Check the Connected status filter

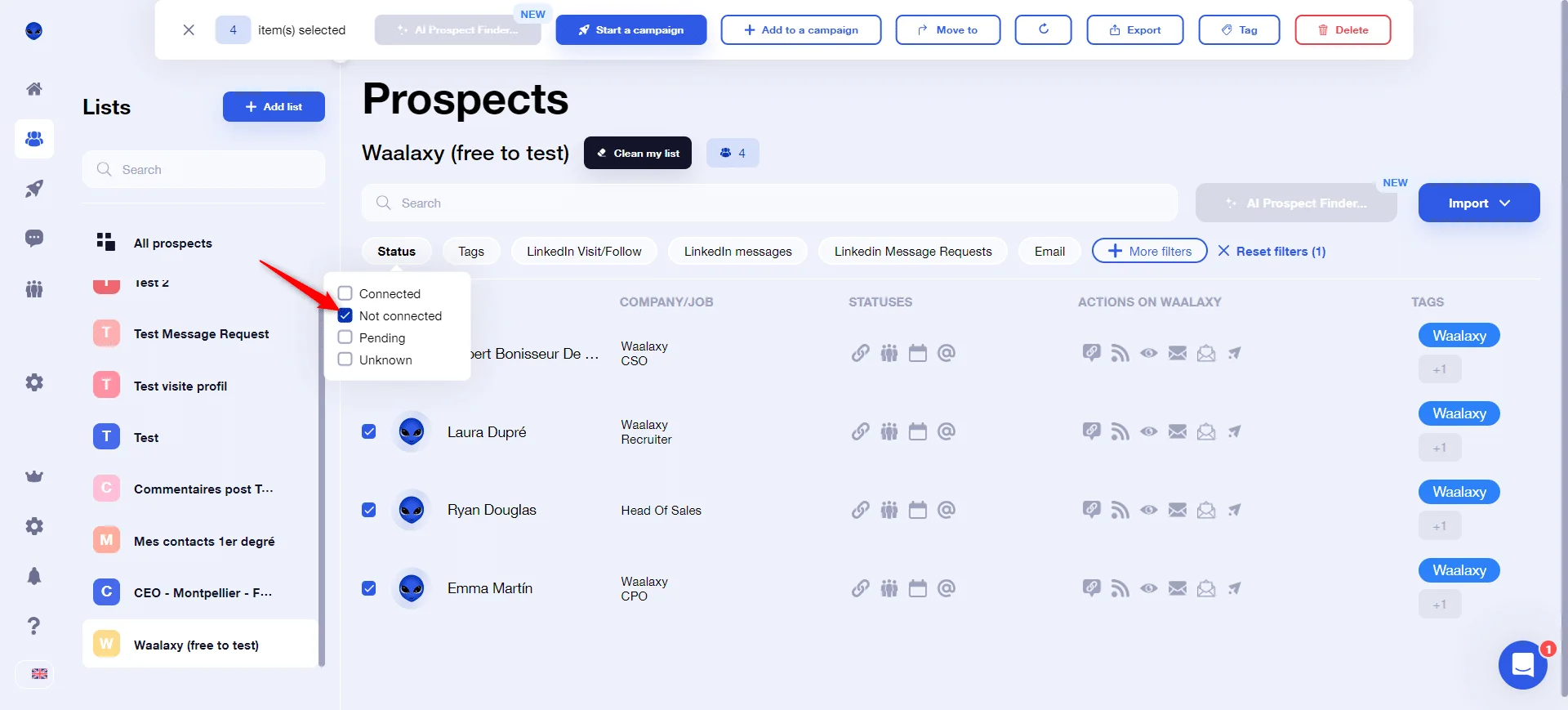tap(345, 293)
